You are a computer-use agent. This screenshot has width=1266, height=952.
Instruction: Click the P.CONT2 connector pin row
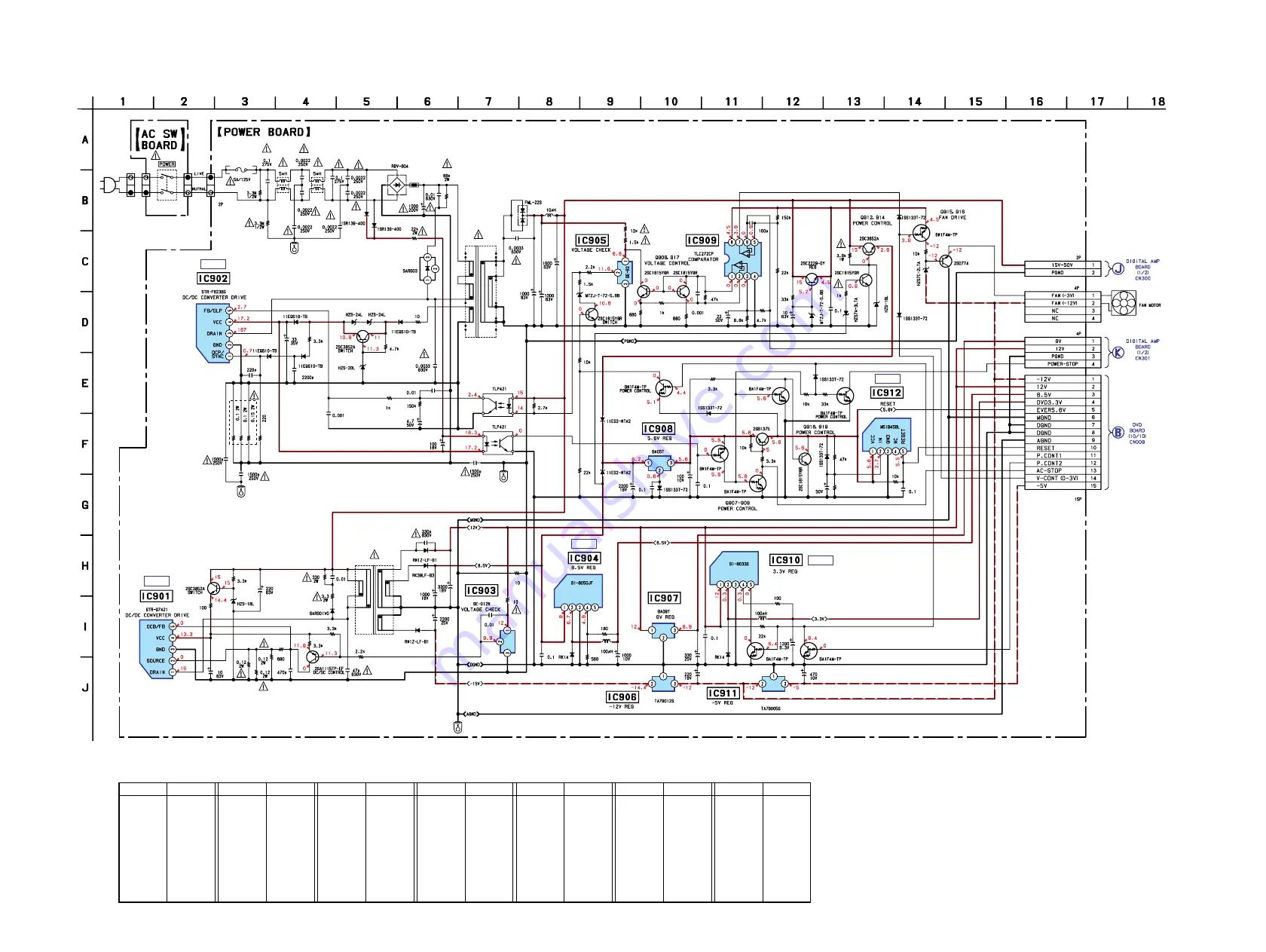pos(1063,463)
